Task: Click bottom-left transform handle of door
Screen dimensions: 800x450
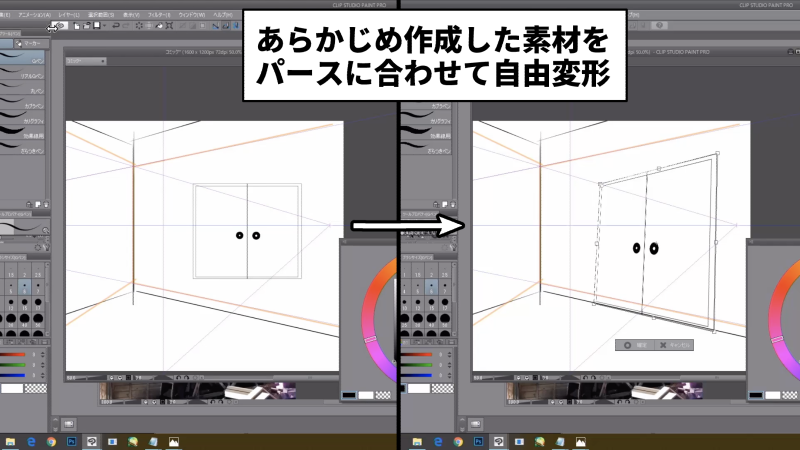Action: coord(594,304)
